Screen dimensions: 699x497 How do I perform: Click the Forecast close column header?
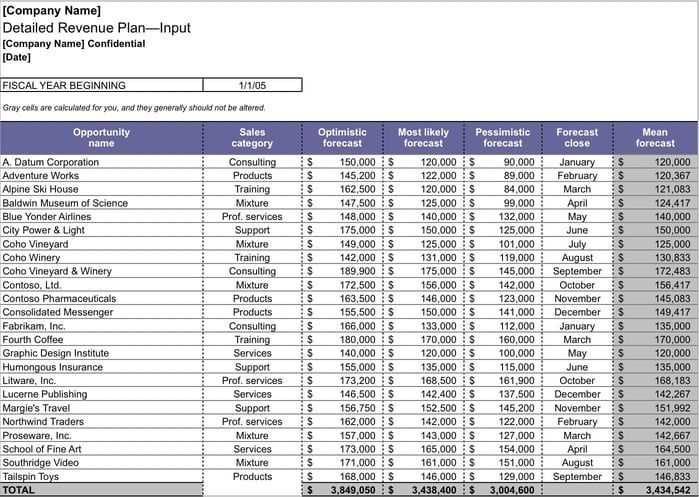point(577,137)
